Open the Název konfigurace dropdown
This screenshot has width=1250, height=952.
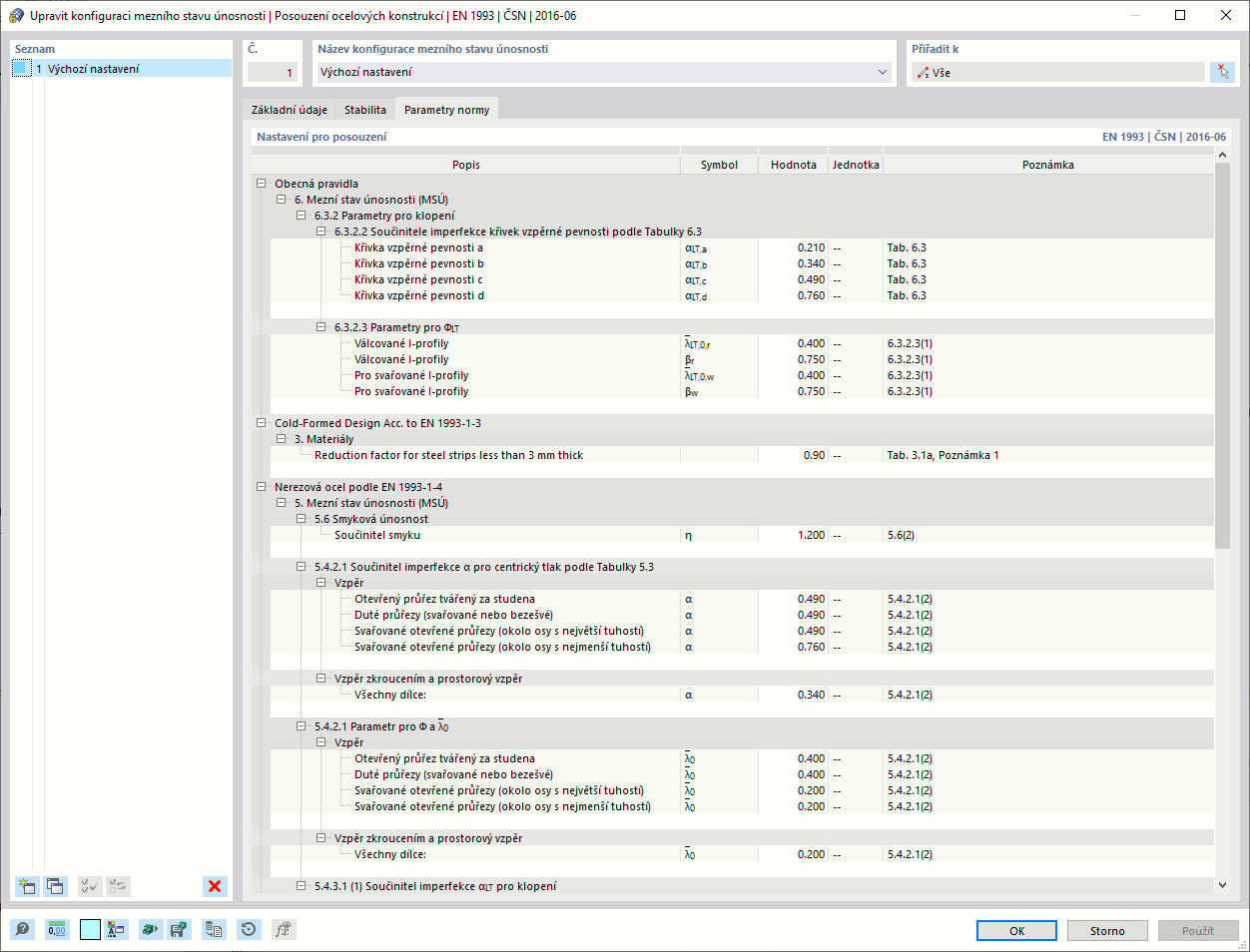tap(883, 72)
